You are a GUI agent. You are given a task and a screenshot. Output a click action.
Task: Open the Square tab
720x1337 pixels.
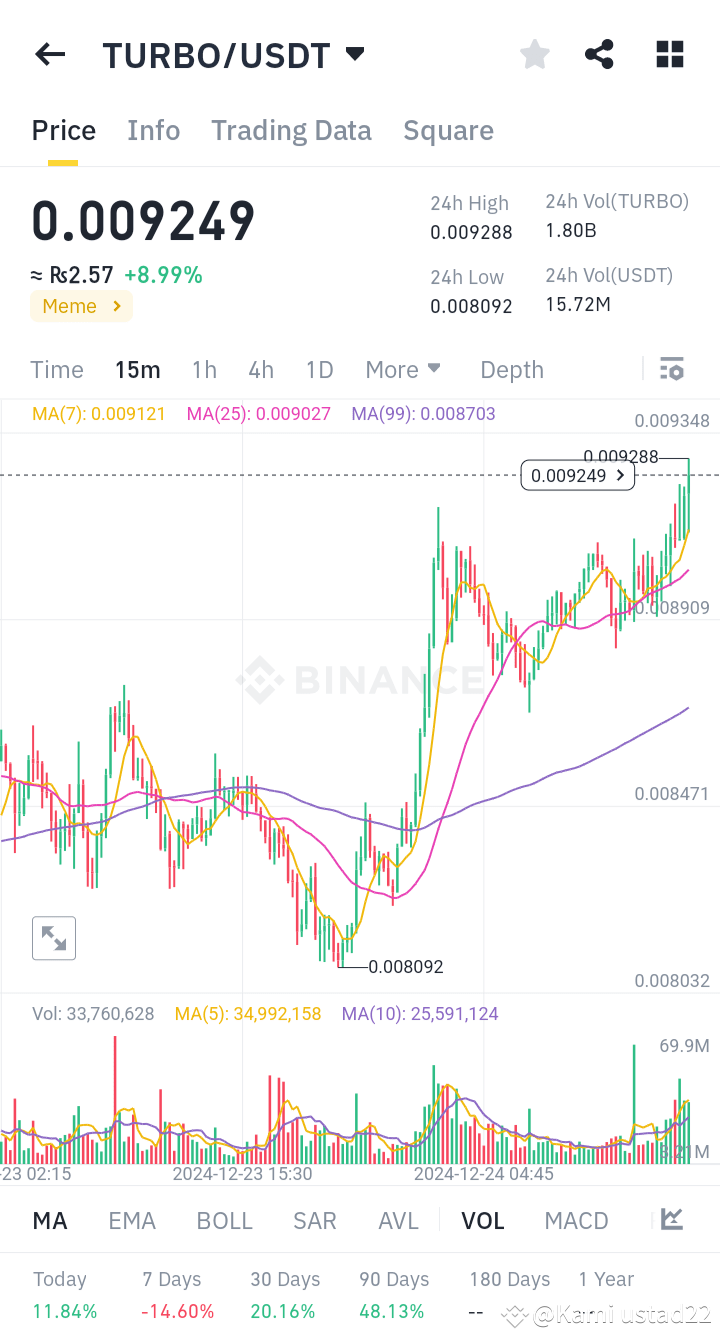point(448,130)
